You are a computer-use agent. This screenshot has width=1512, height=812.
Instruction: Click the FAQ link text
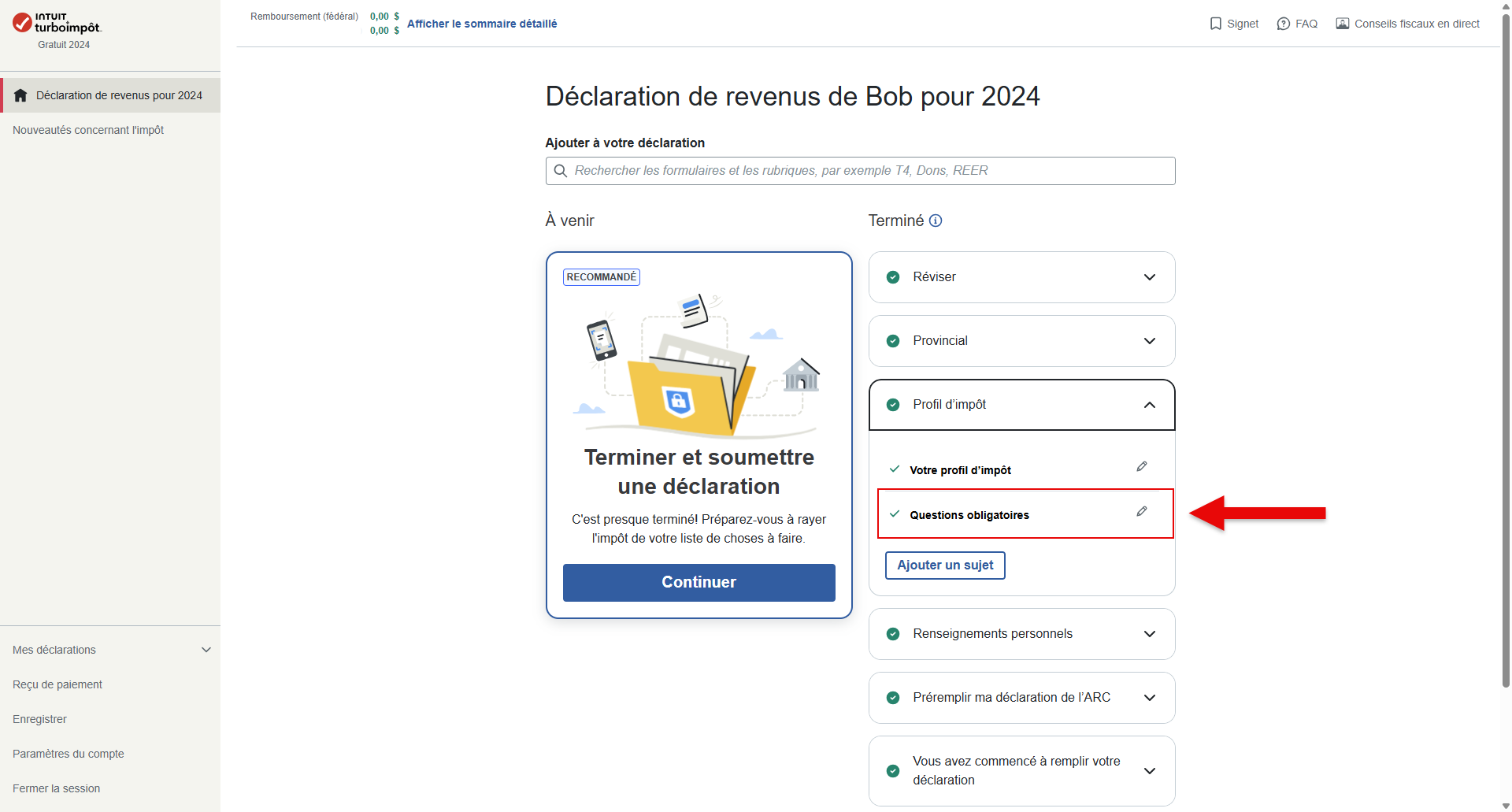[x=1306, y=24]
